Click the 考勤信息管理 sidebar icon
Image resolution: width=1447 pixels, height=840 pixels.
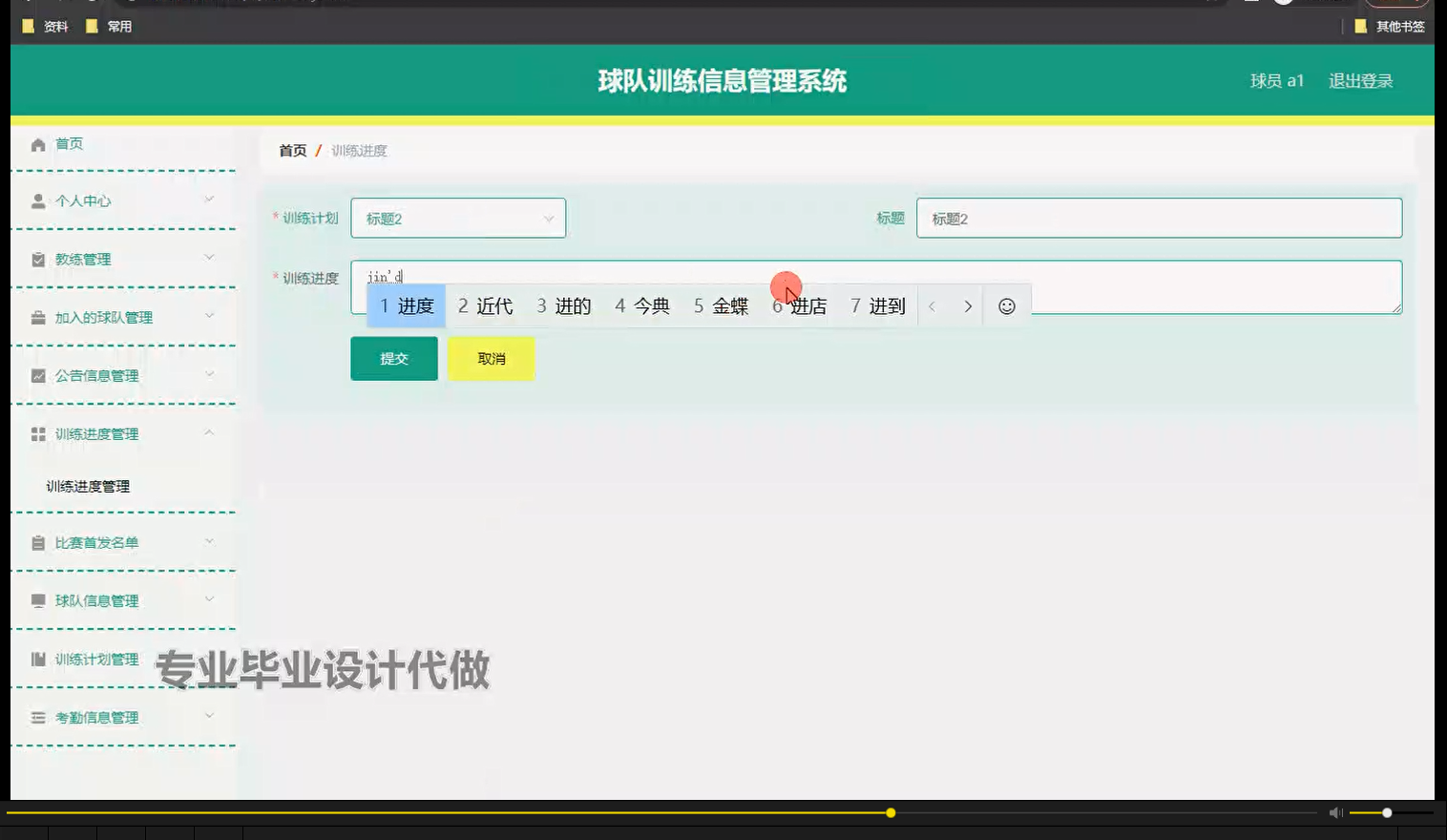pyautogui.click(x=37, y=716)
